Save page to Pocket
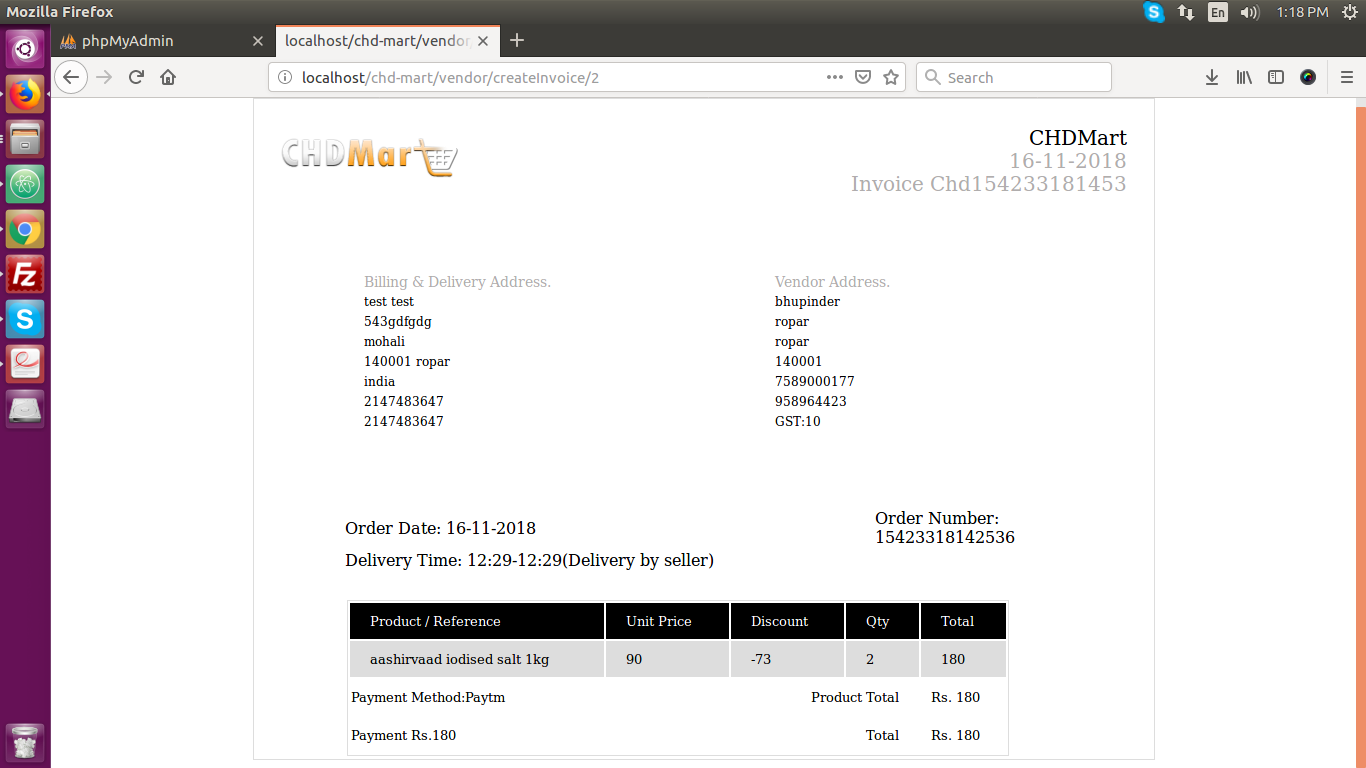The width and height of the screenshot is (1366, 768). (x=863, y=77)
